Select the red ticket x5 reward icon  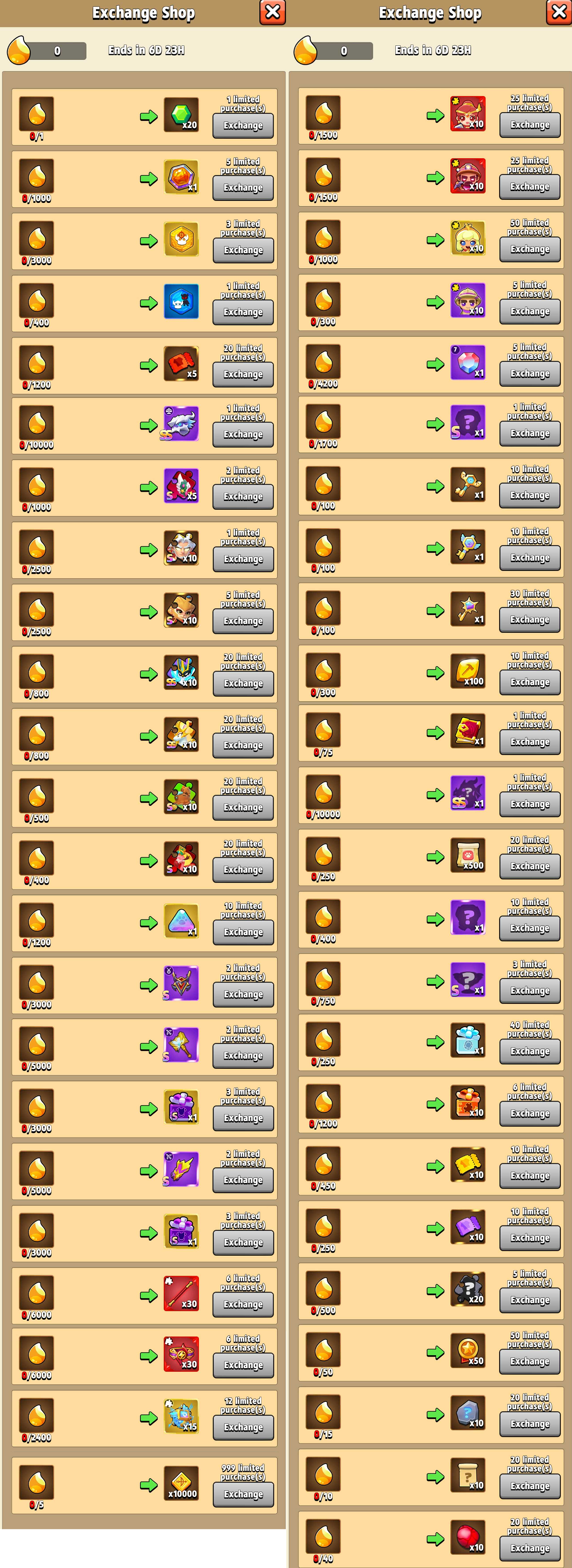[181, 363]
